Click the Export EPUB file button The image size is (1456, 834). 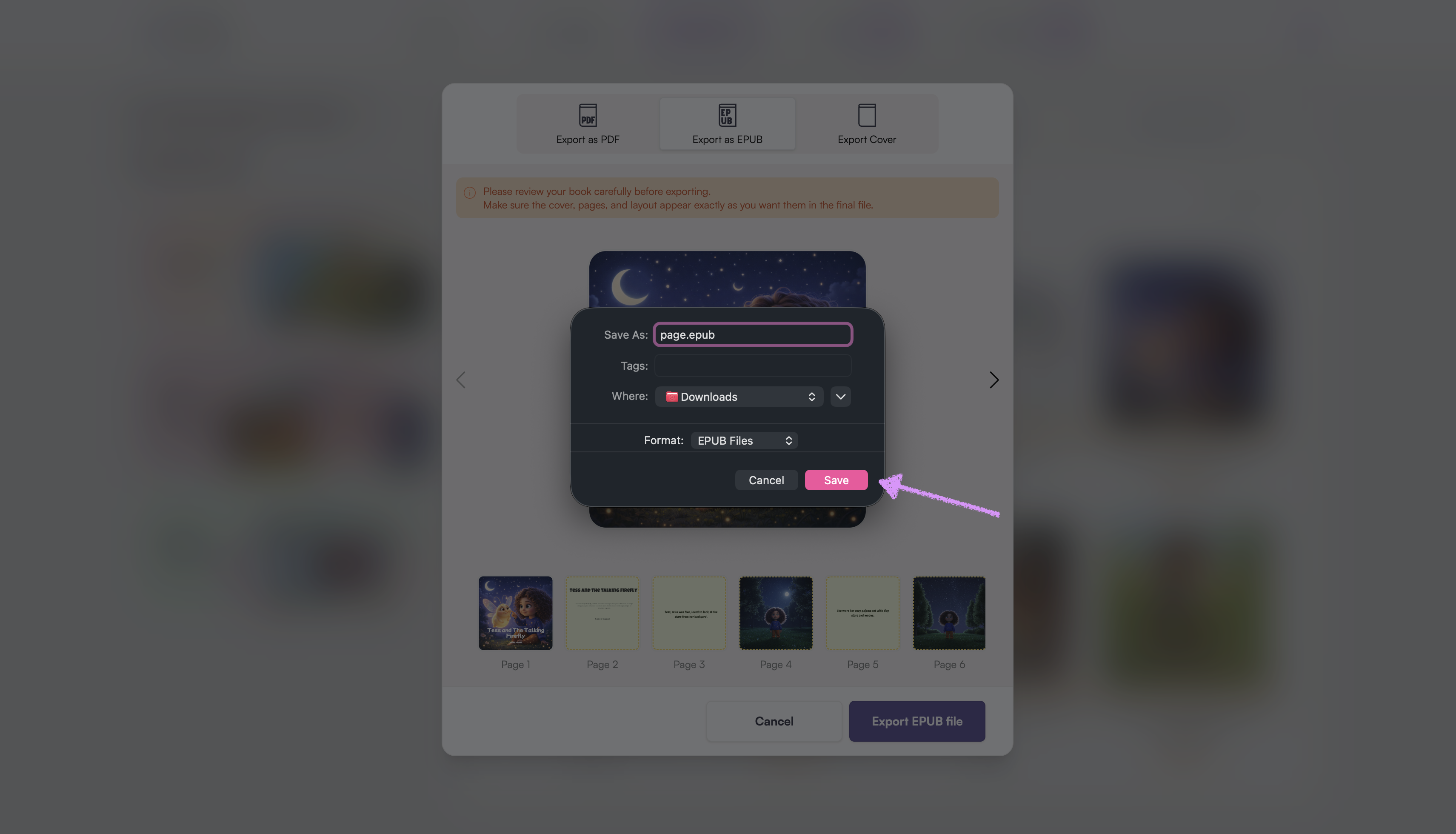[x=916, y=721]
